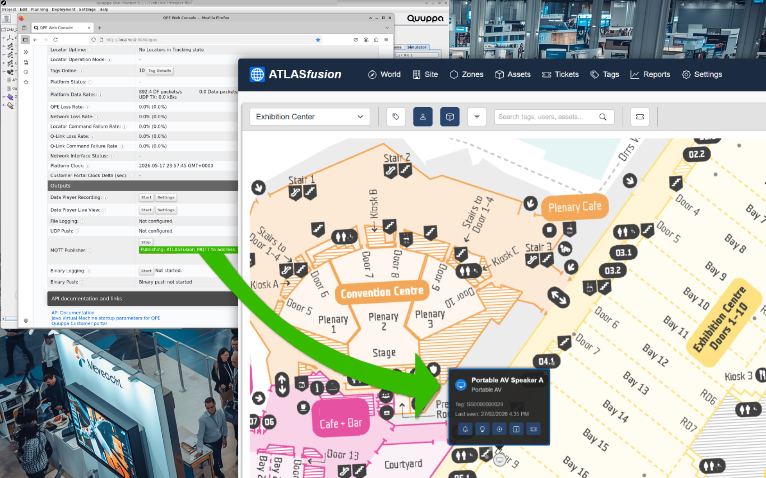
Task: Click the Plenary Cafe label on map
Action: coord(574,207)
